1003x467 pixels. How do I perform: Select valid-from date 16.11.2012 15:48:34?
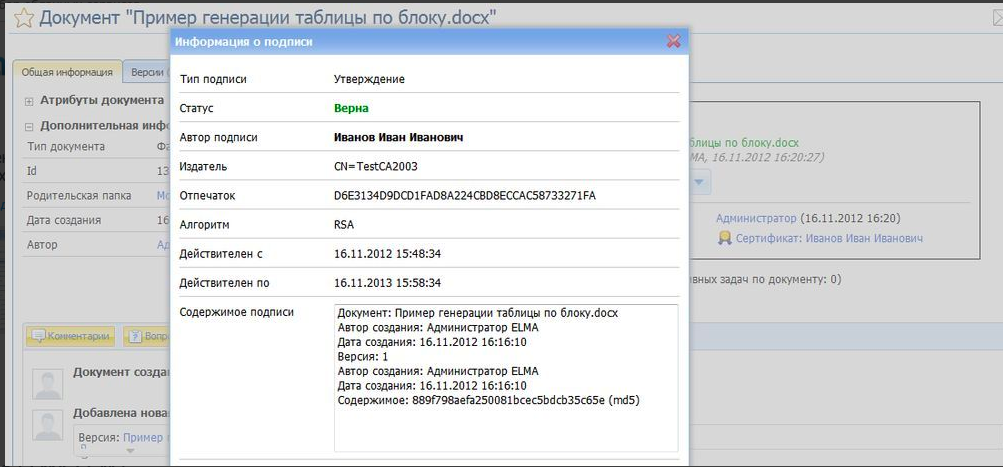click(x=388, y=254)
